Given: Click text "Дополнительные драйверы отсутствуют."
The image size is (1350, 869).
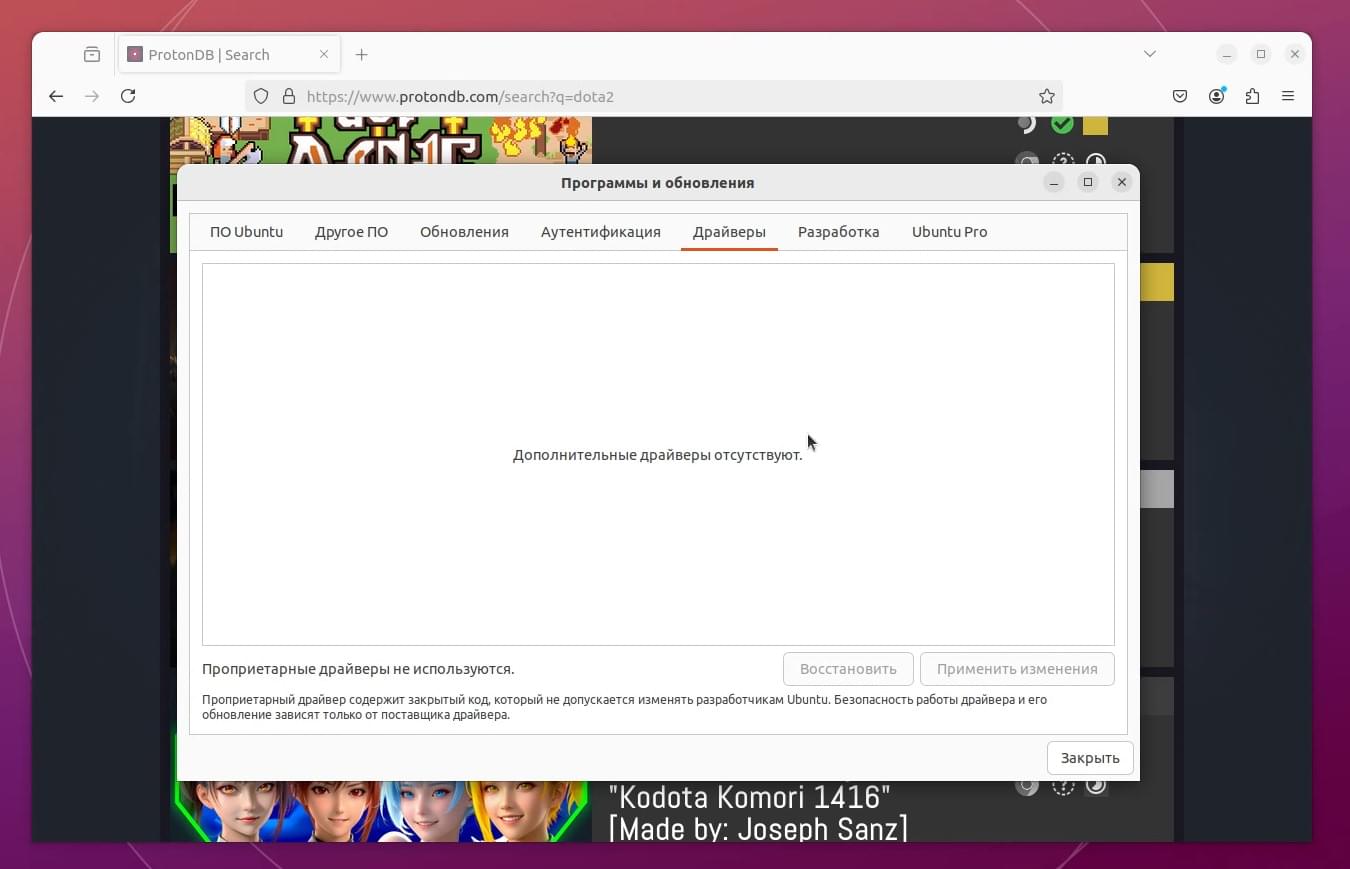Looking at the screenshot, I should pos(658,455).
